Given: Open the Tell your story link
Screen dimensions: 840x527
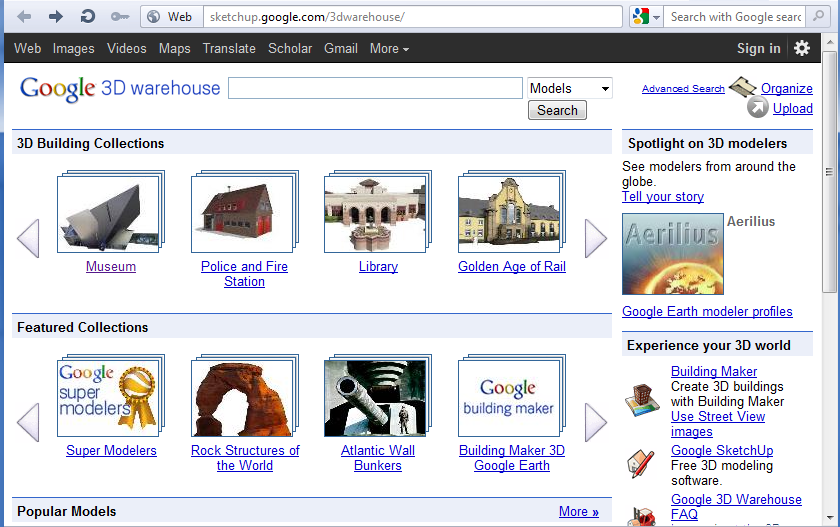Looking at the screenshot, I should [663, 197].
